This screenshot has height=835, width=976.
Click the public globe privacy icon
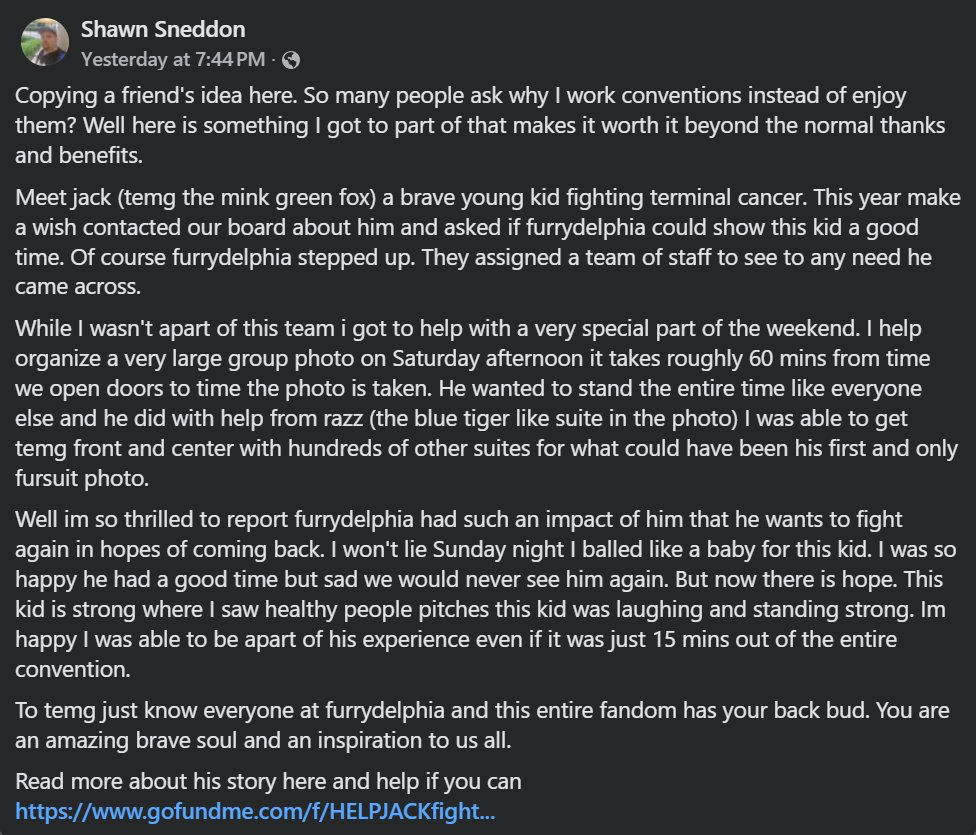(291, 60)
